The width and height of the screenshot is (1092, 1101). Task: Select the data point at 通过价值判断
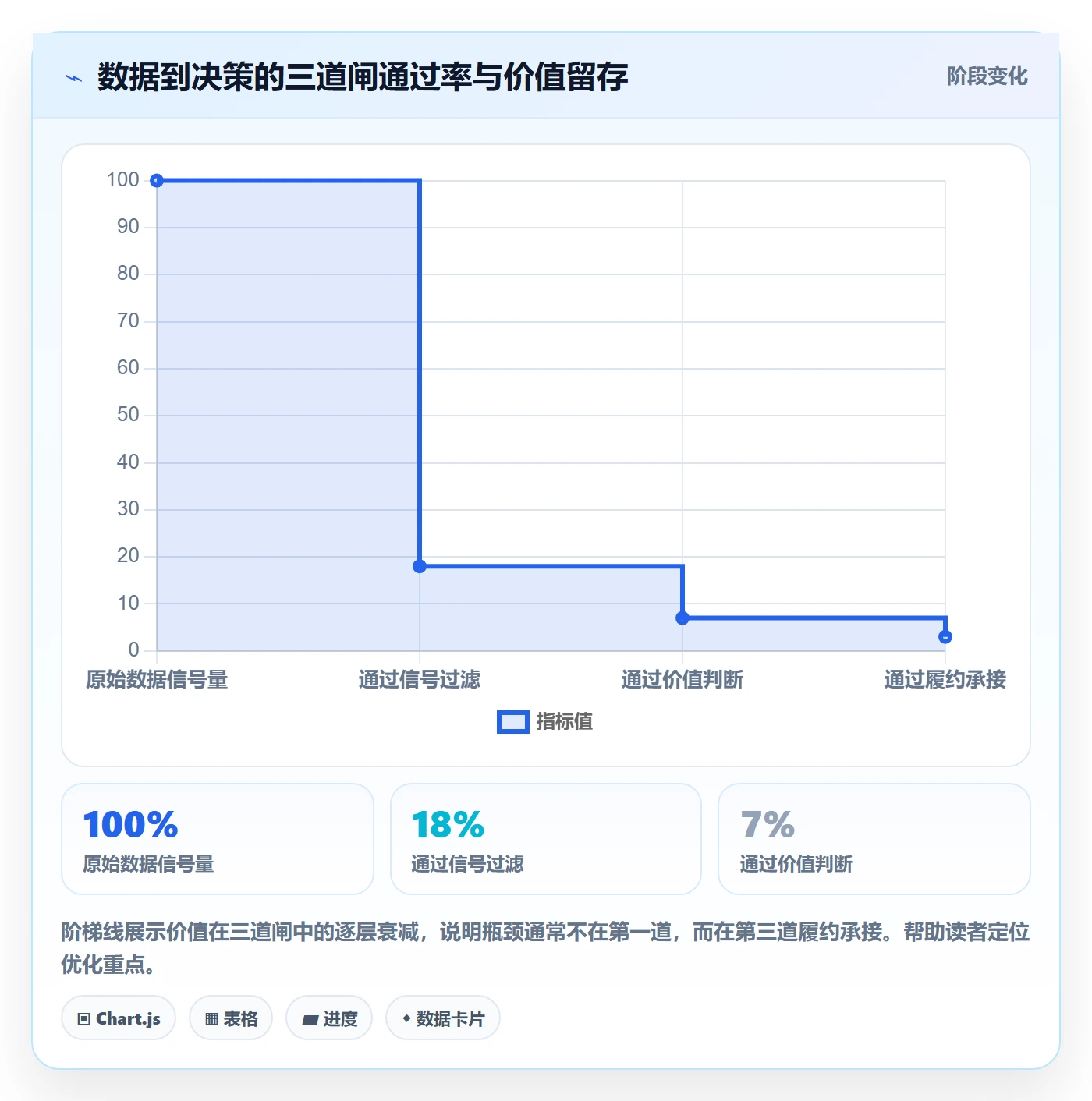(682, 618)
